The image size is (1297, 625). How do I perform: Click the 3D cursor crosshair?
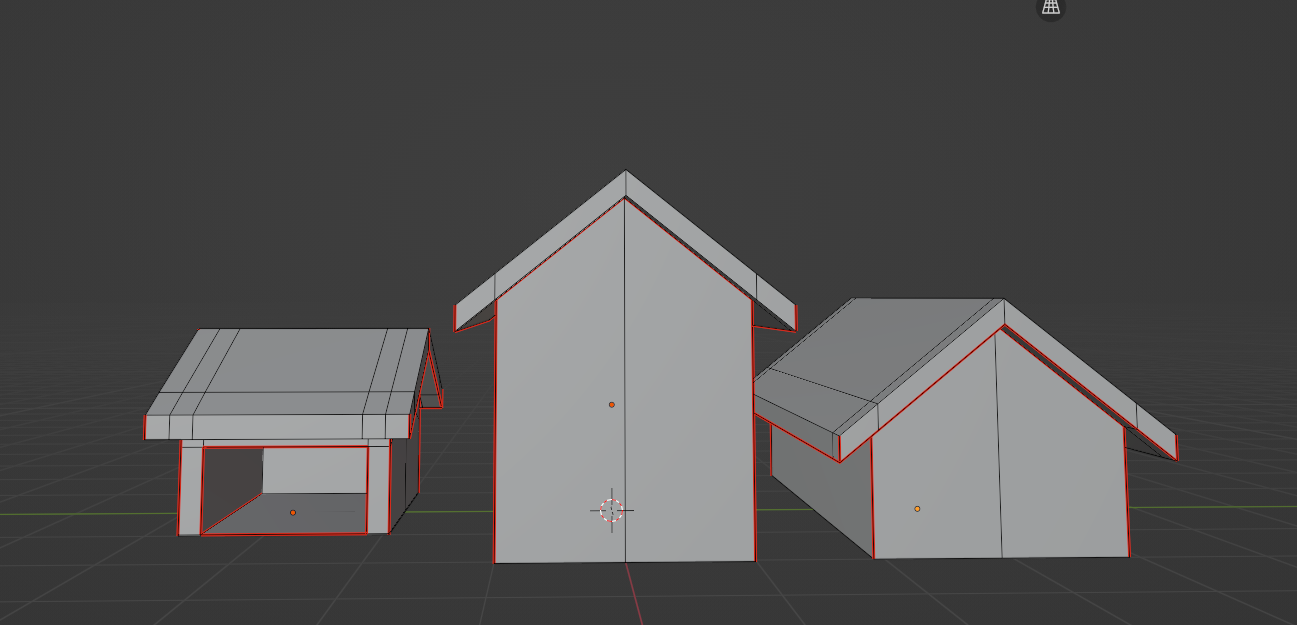pos(611,510)
